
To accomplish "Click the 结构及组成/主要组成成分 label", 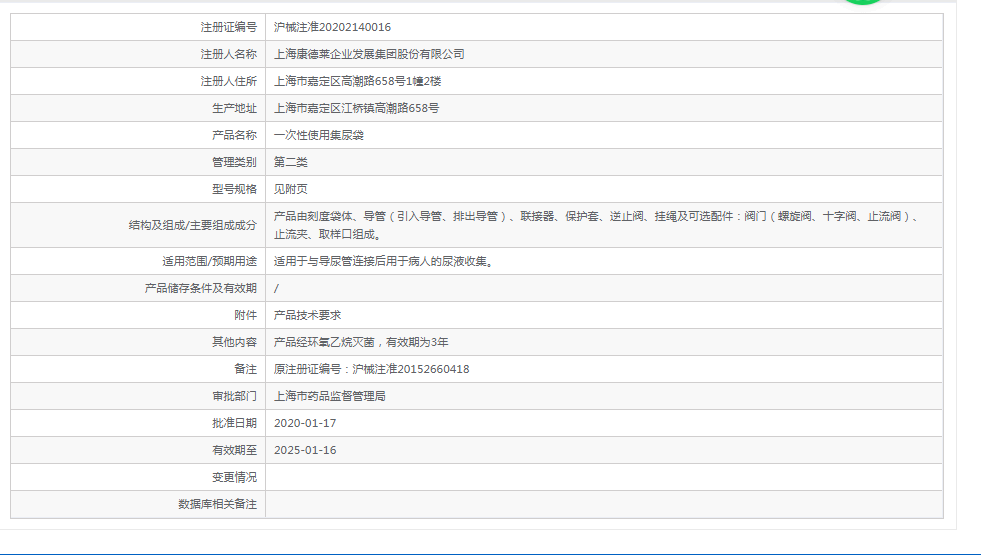I will tap(193, 225).
